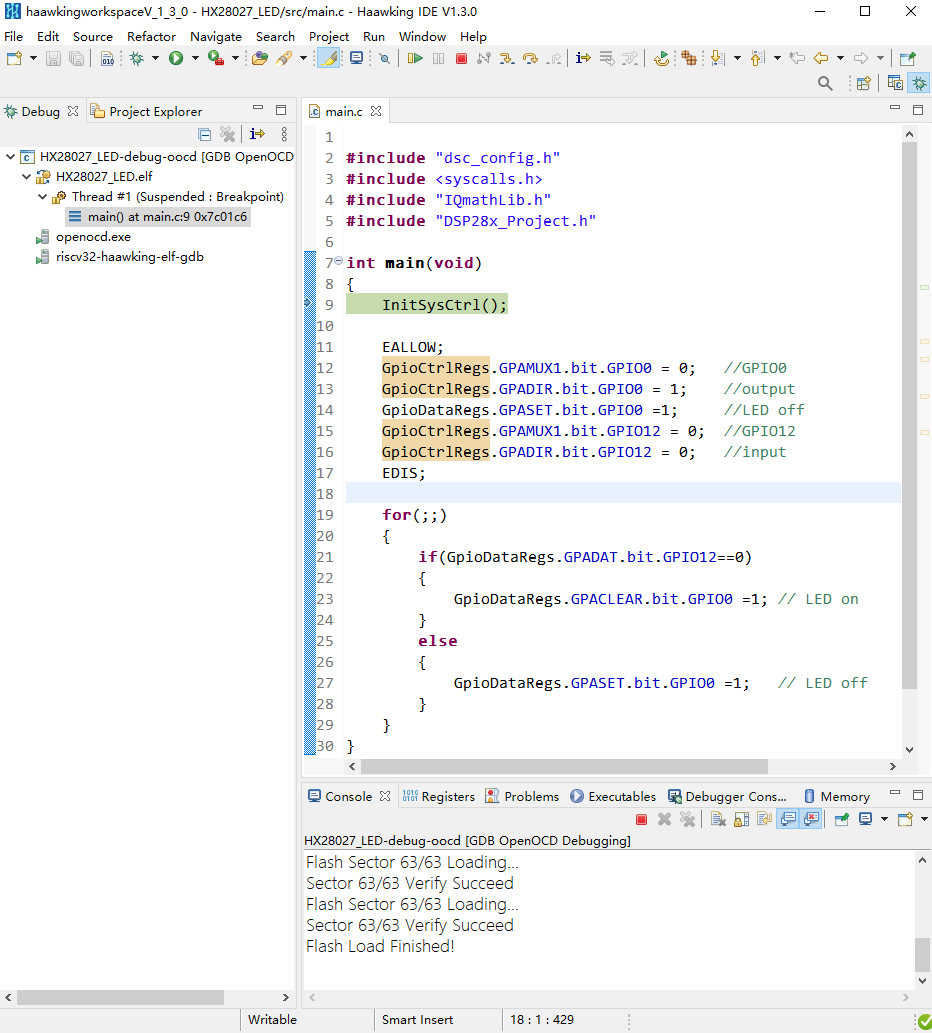The width and height of the screenshot is (932, 1033).
Task: Click editor horizontal scrollbar thumb
Action: point(564,767)
